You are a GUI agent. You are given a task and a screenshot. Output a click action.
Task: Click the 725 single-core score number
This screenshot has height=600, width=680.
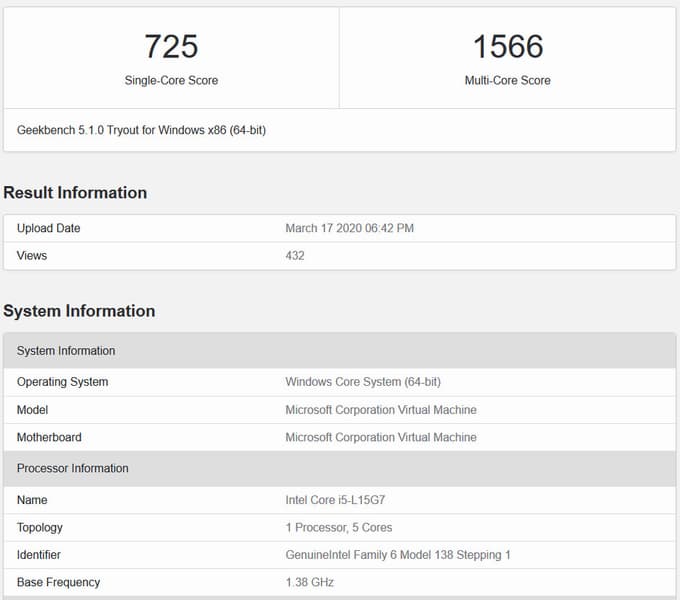coord(171,46)
